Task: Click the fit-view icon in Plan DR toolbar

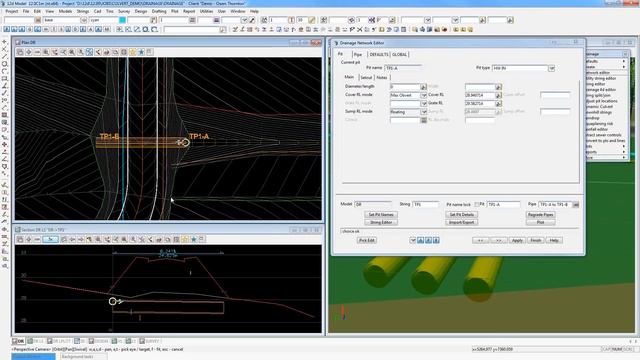Action: click(x=89, y=52)
